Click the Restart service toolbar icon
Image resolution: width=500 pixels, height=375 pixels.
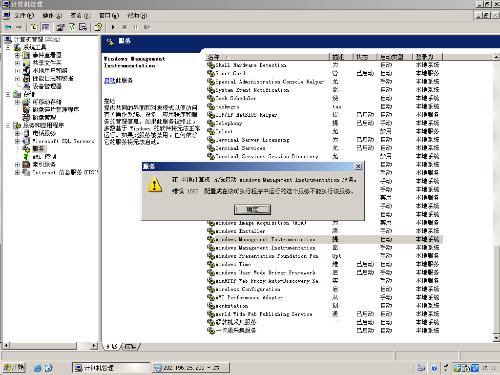[x=147, y=27]
